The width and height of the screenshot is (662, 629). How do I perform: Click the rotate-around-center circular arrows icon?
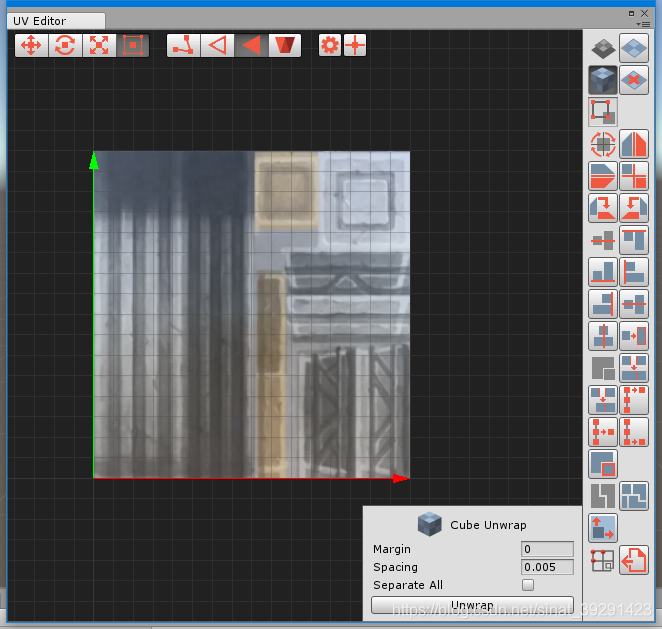click(x=603, y=145)
